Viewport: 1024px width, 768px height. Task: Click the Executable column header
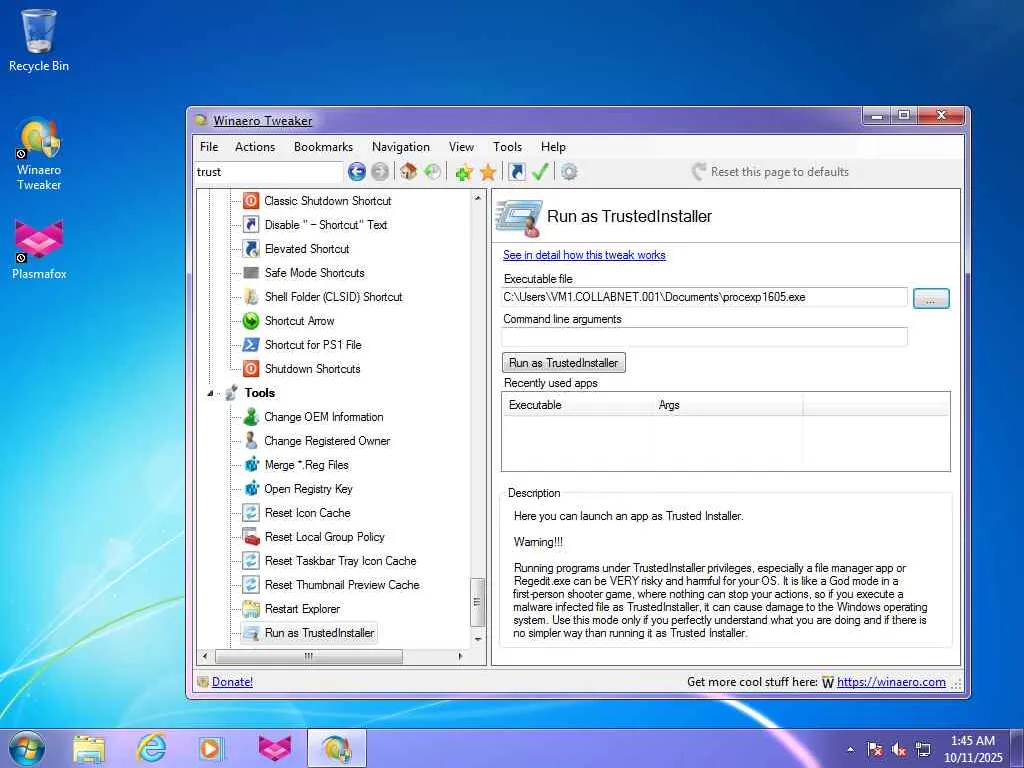pos(577,405)
